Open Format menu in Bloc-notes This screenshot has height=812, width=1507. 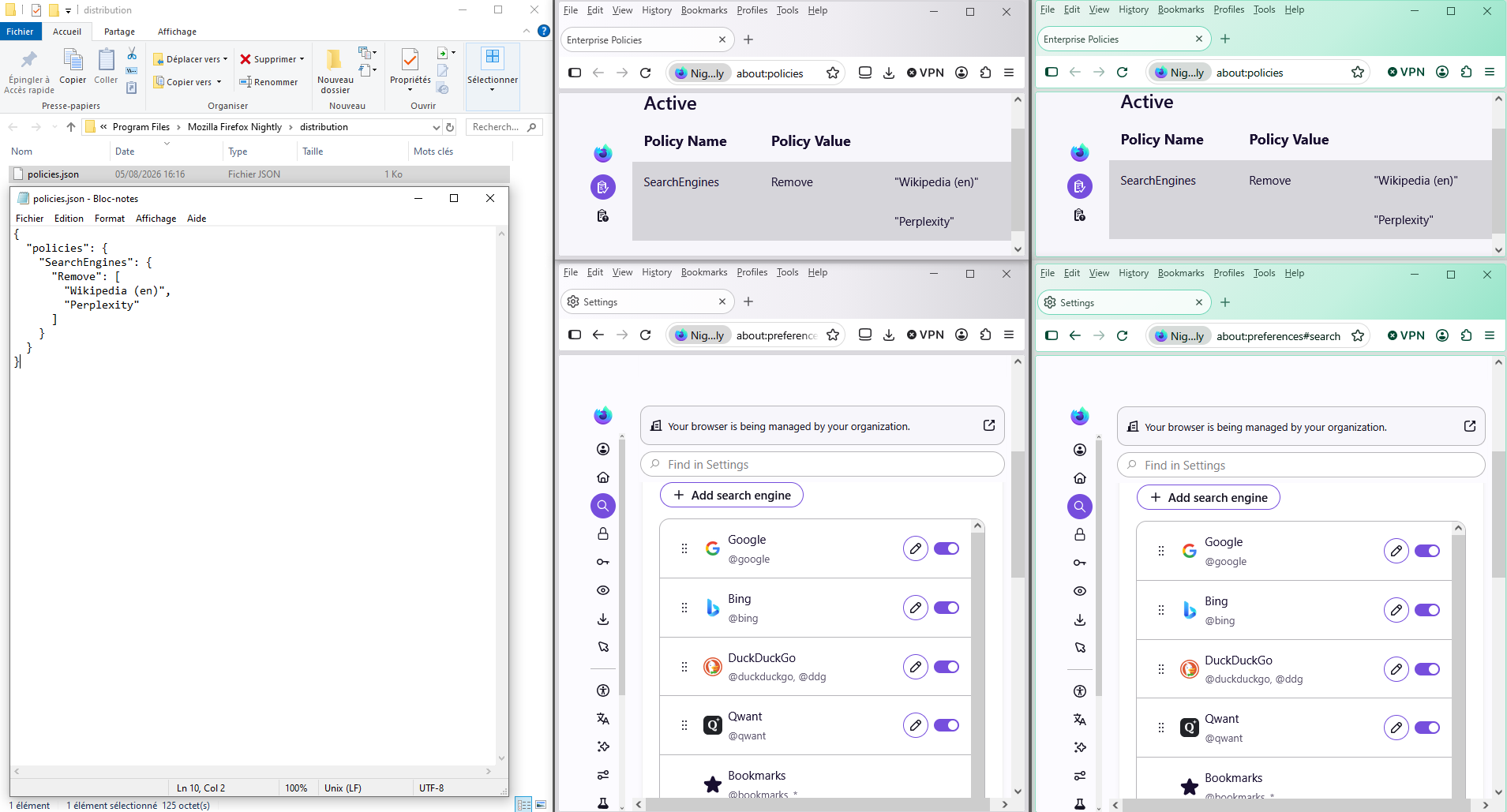pyautogui.click(x=110, y=219)
